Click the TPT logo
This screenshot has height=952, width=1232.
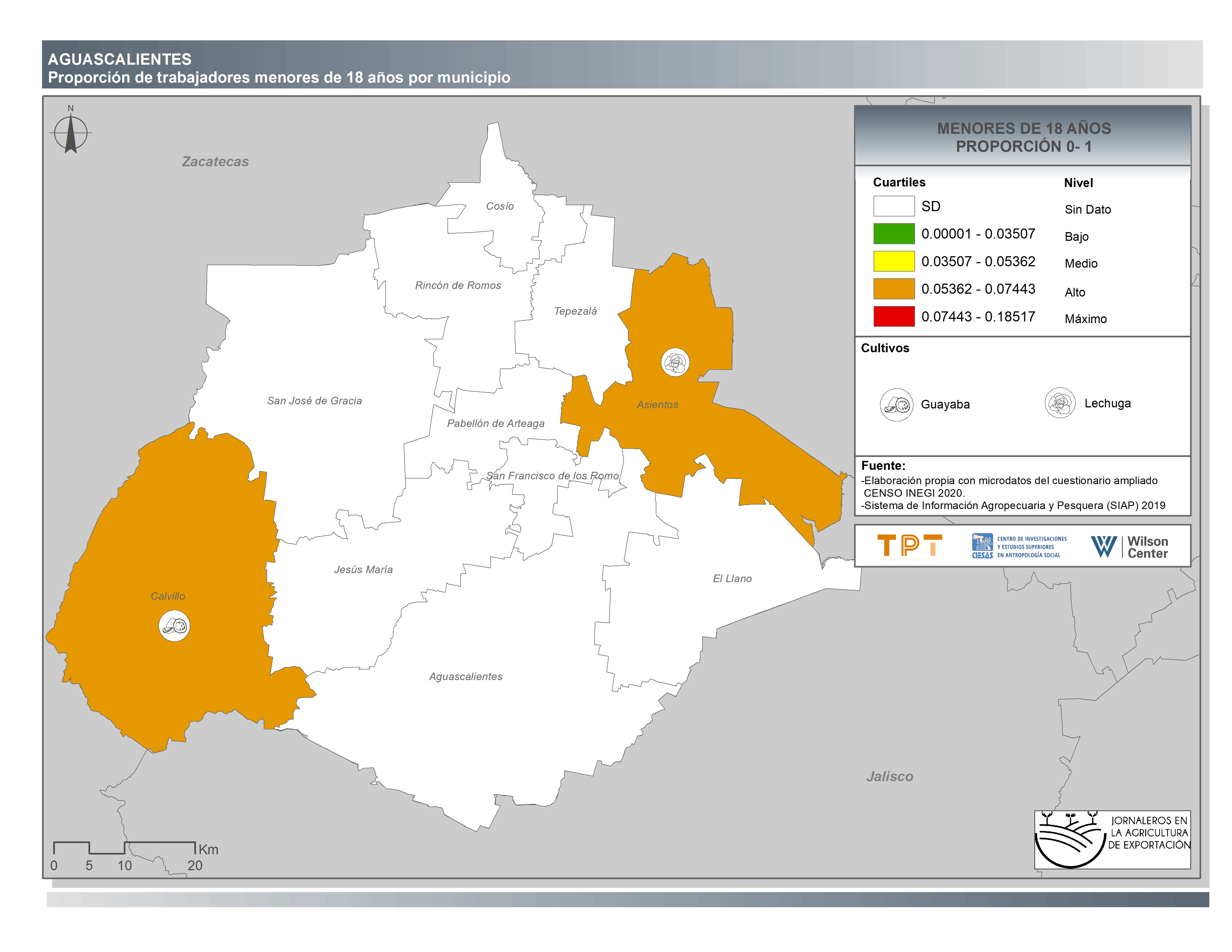(x=909, y=546)
